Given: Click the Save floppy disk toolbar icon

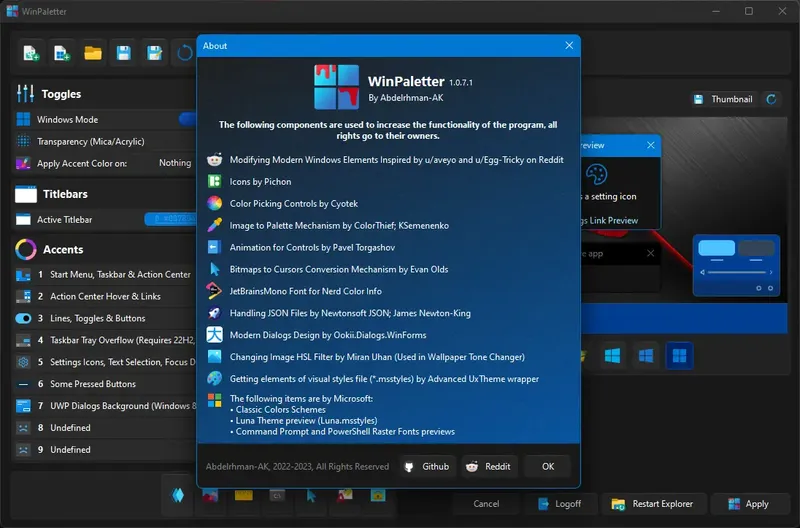Looking at the screenshot, I should [123, 53].
